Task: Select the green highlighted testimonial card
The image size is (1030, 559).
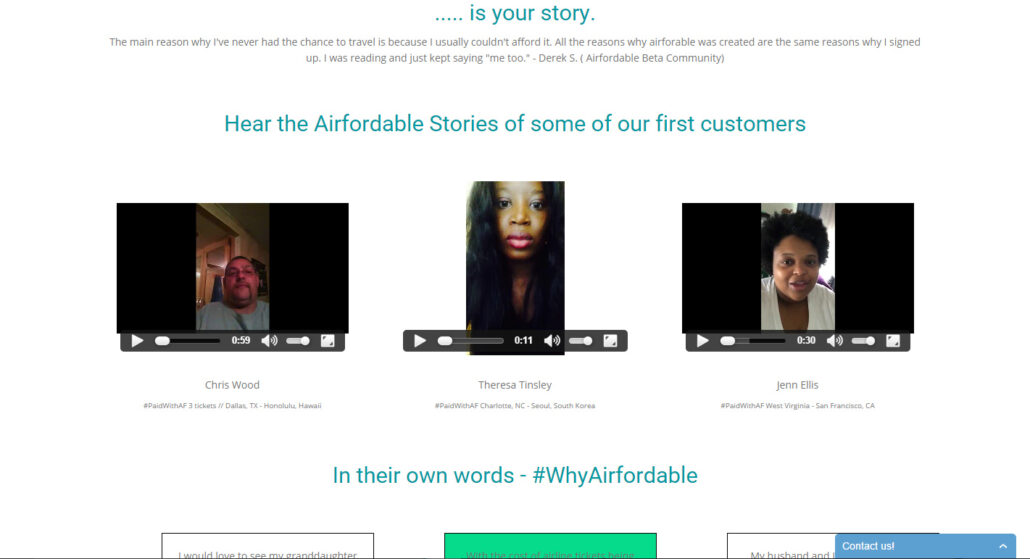Action: 550,546
